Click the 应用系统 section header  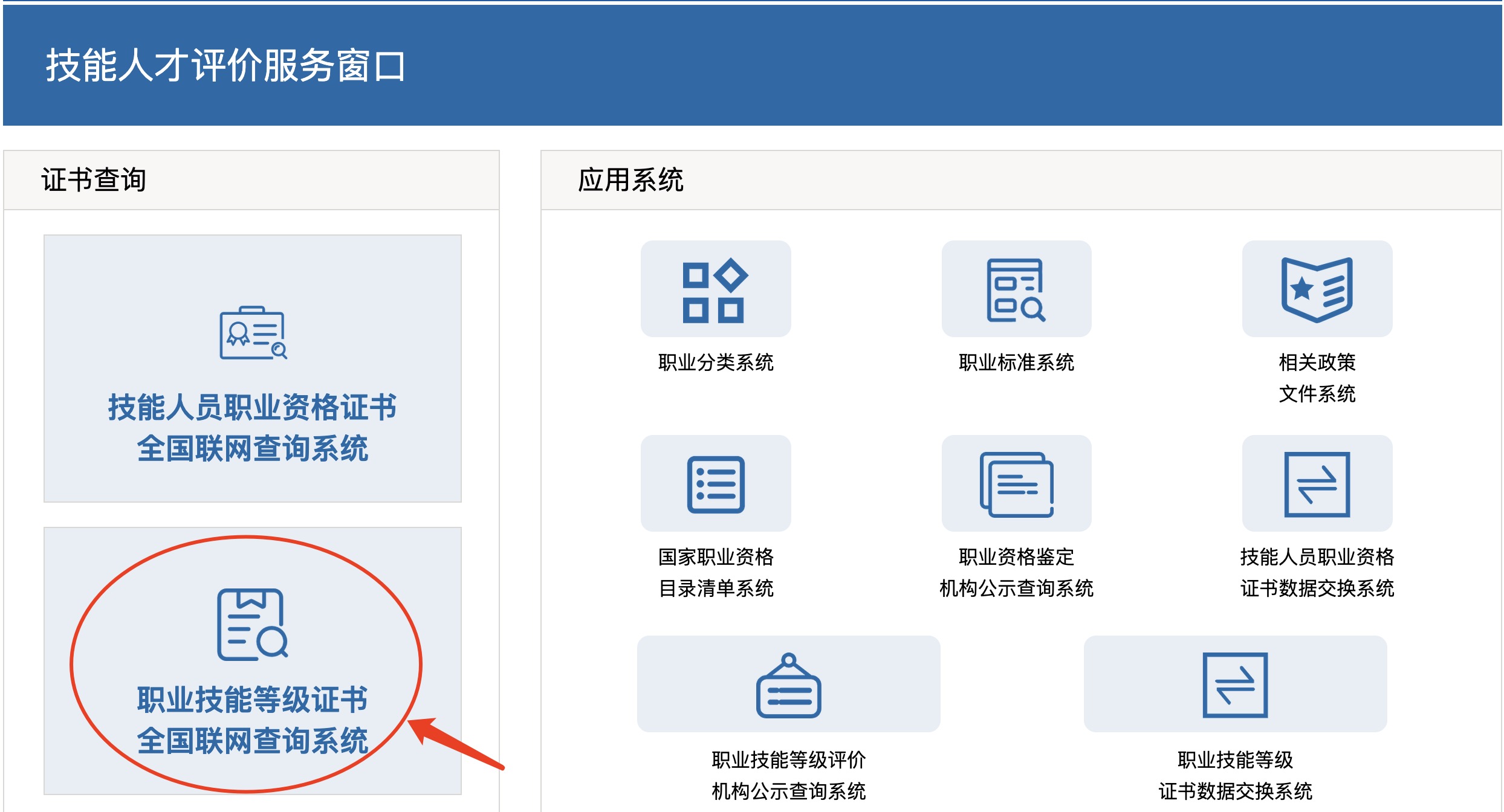click(630, 180)
